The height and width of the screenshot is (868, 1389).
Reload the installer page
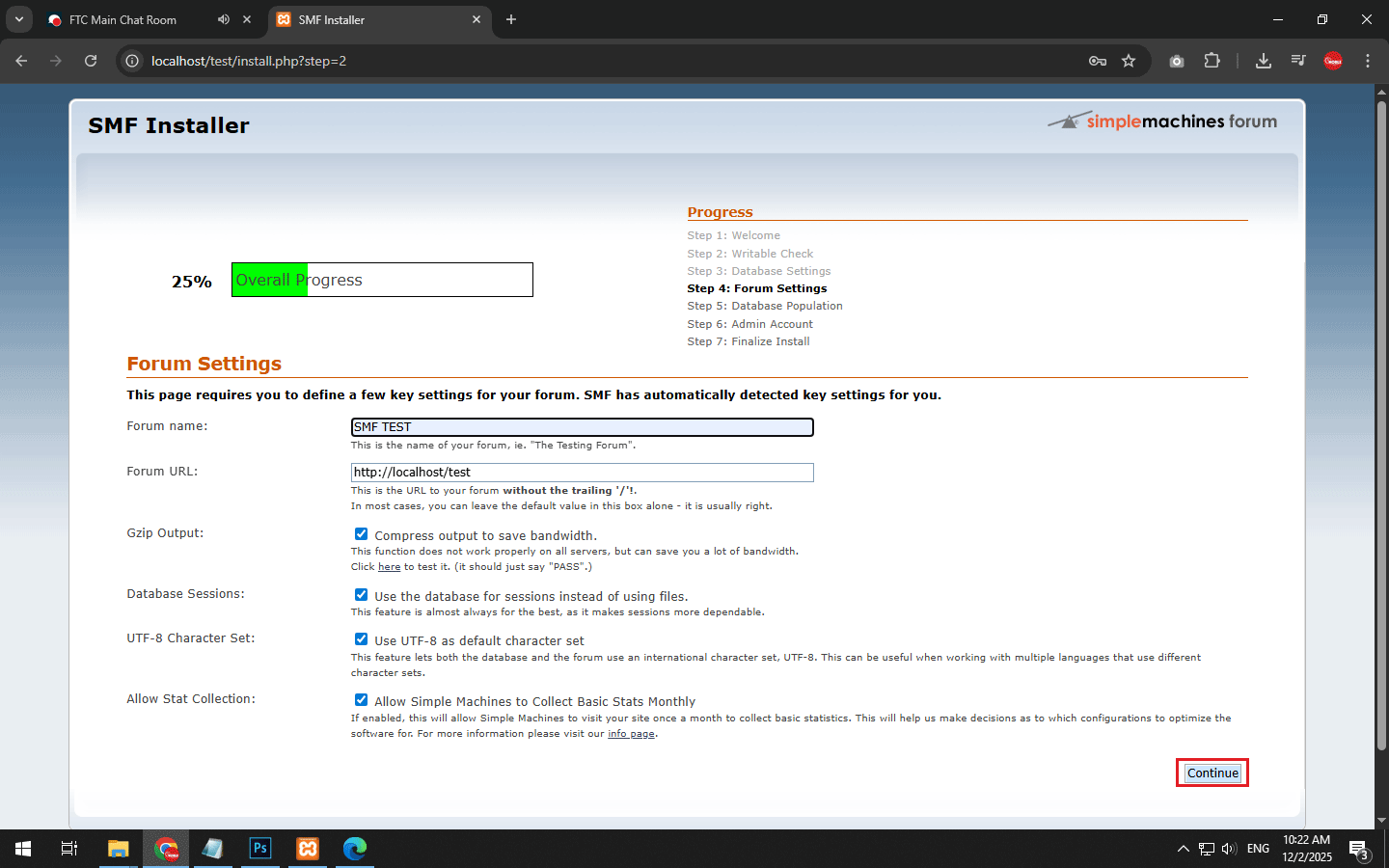pyautogui.click(x=91, y=61)
